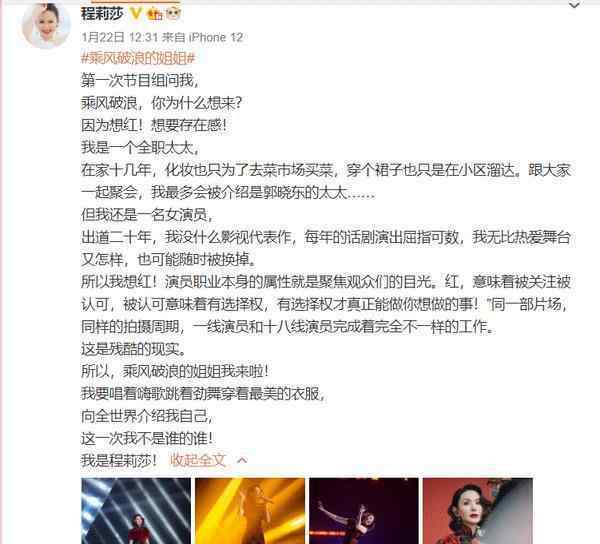
Task: Open the red-background portrait photo
Action: point(478,511)
